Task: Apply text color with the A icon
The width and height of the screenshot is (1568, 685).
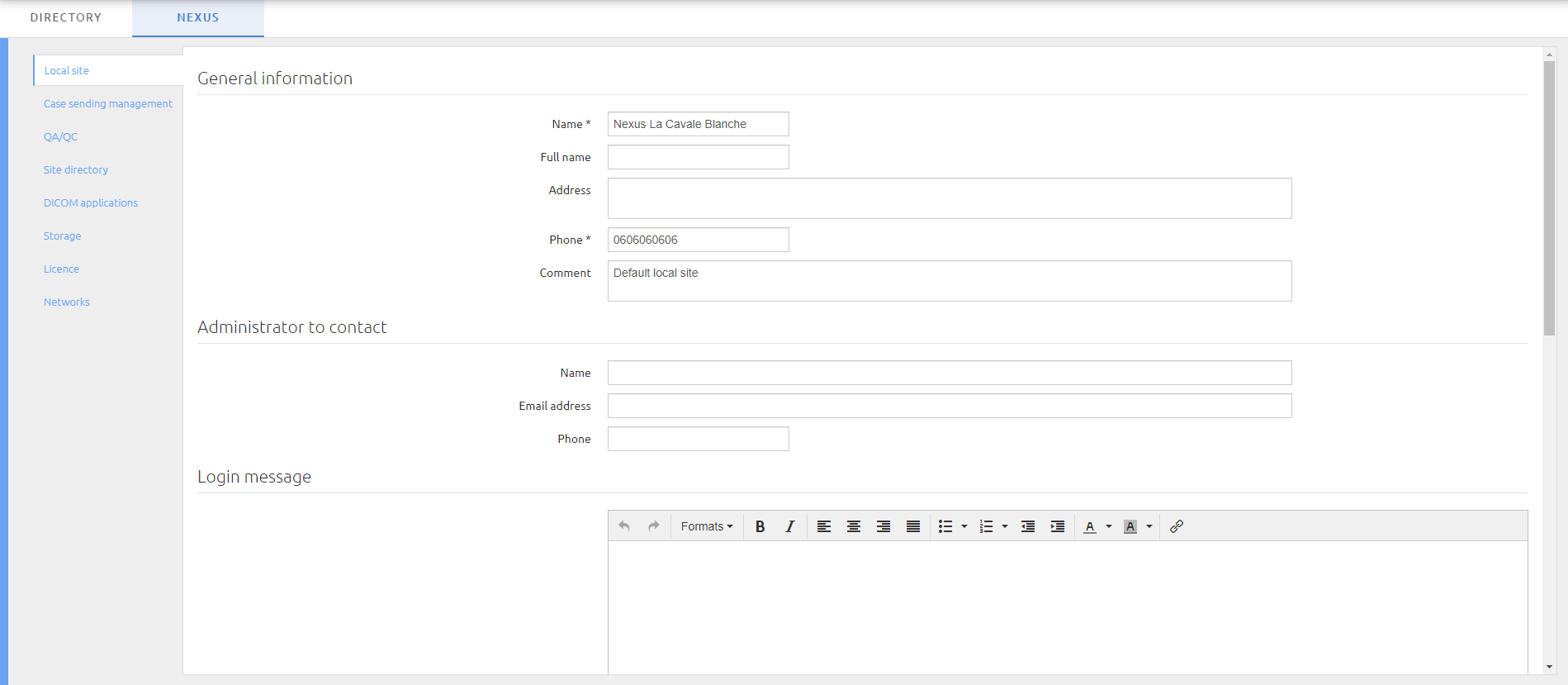Action: 1090,526
